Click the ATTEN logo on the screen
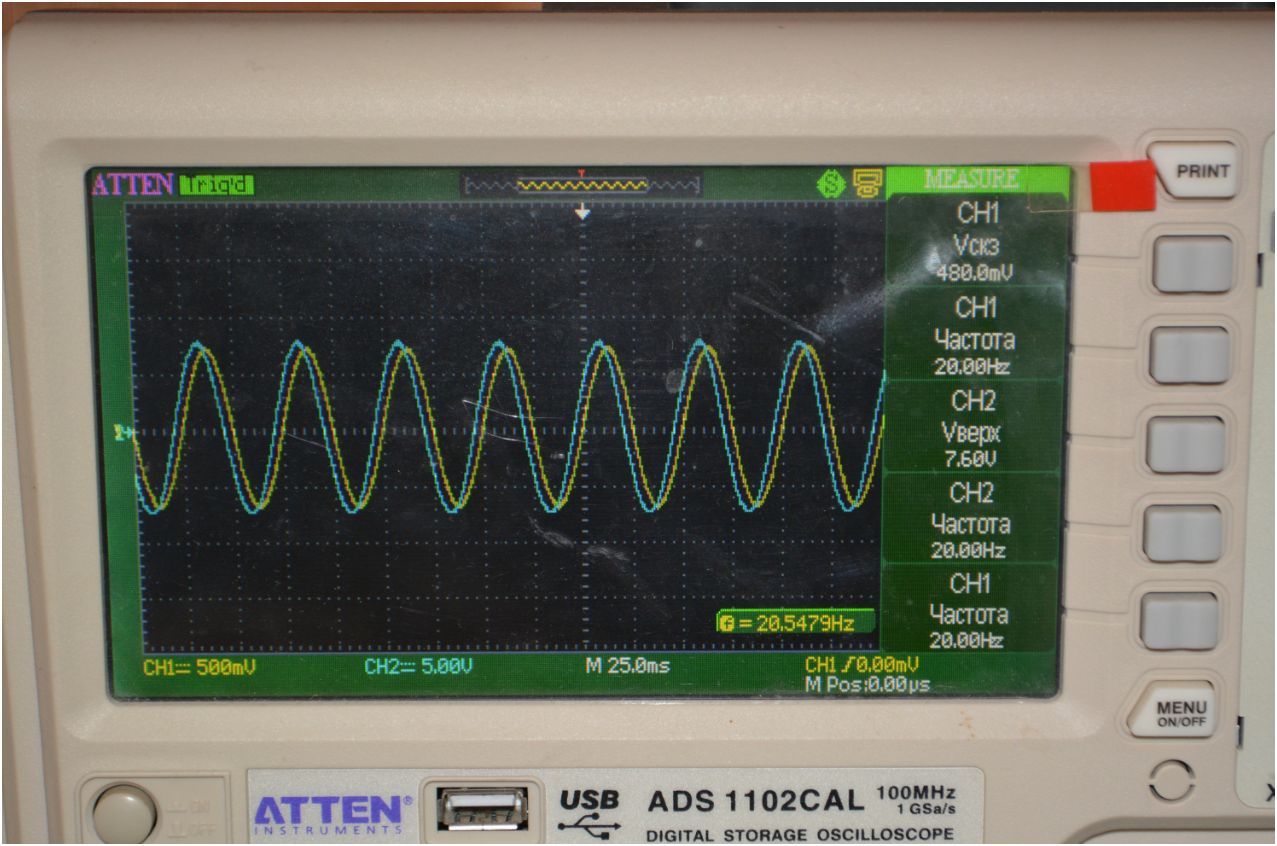1277x846 pixels. [133, 185]
